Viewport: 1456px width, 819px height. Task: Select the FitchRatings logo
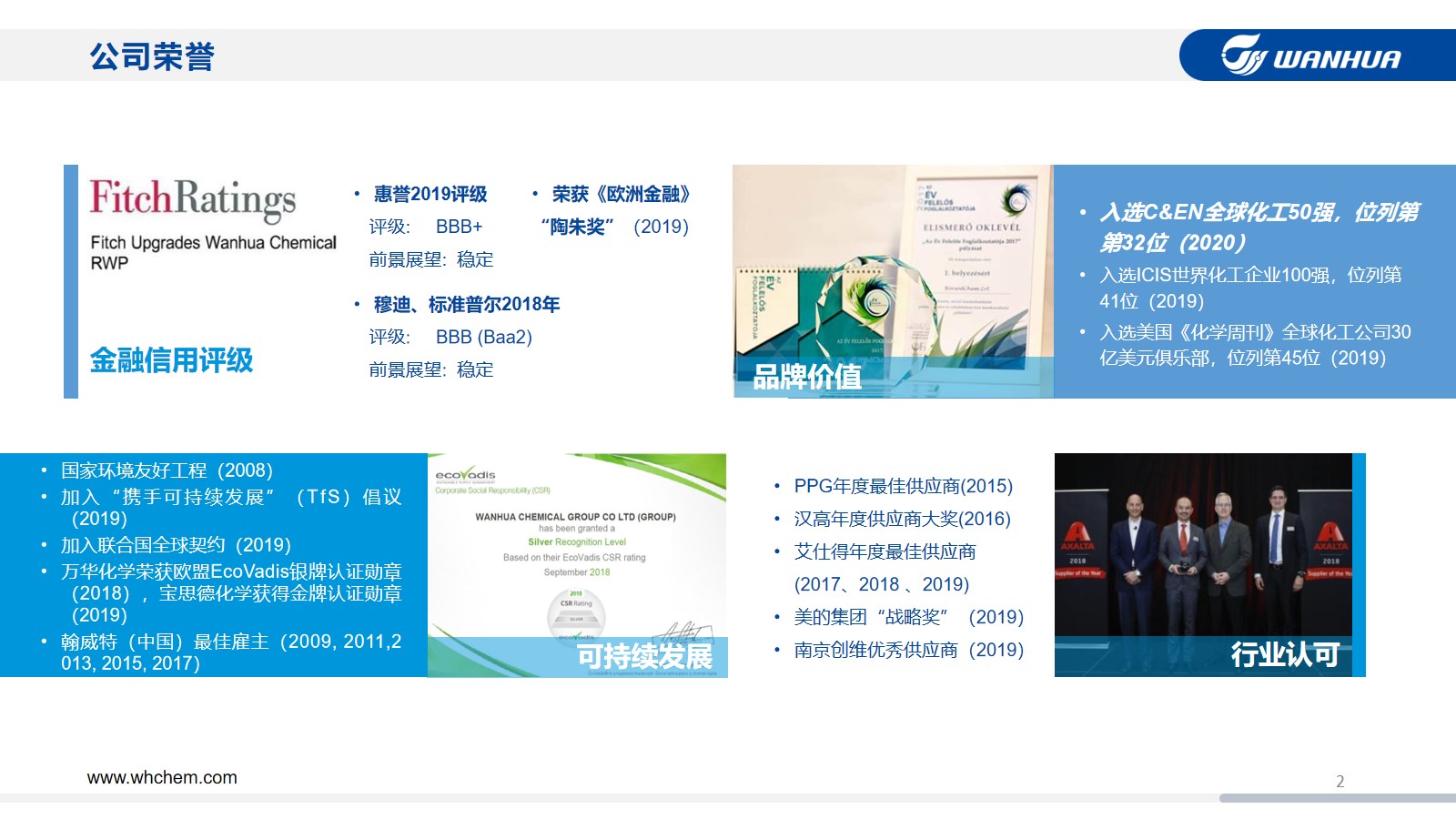192,198
